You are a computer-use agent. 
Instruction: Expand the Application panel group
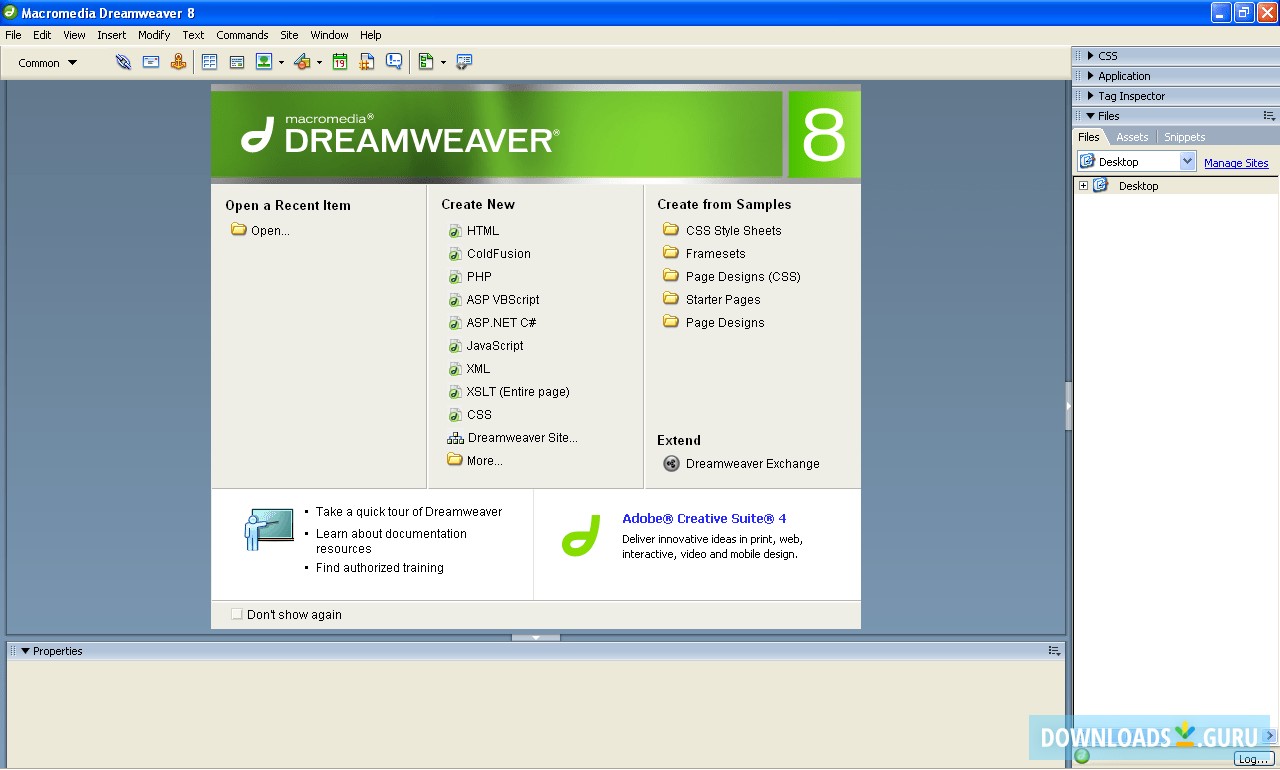pyautogui.click(x=1091, y=76)
